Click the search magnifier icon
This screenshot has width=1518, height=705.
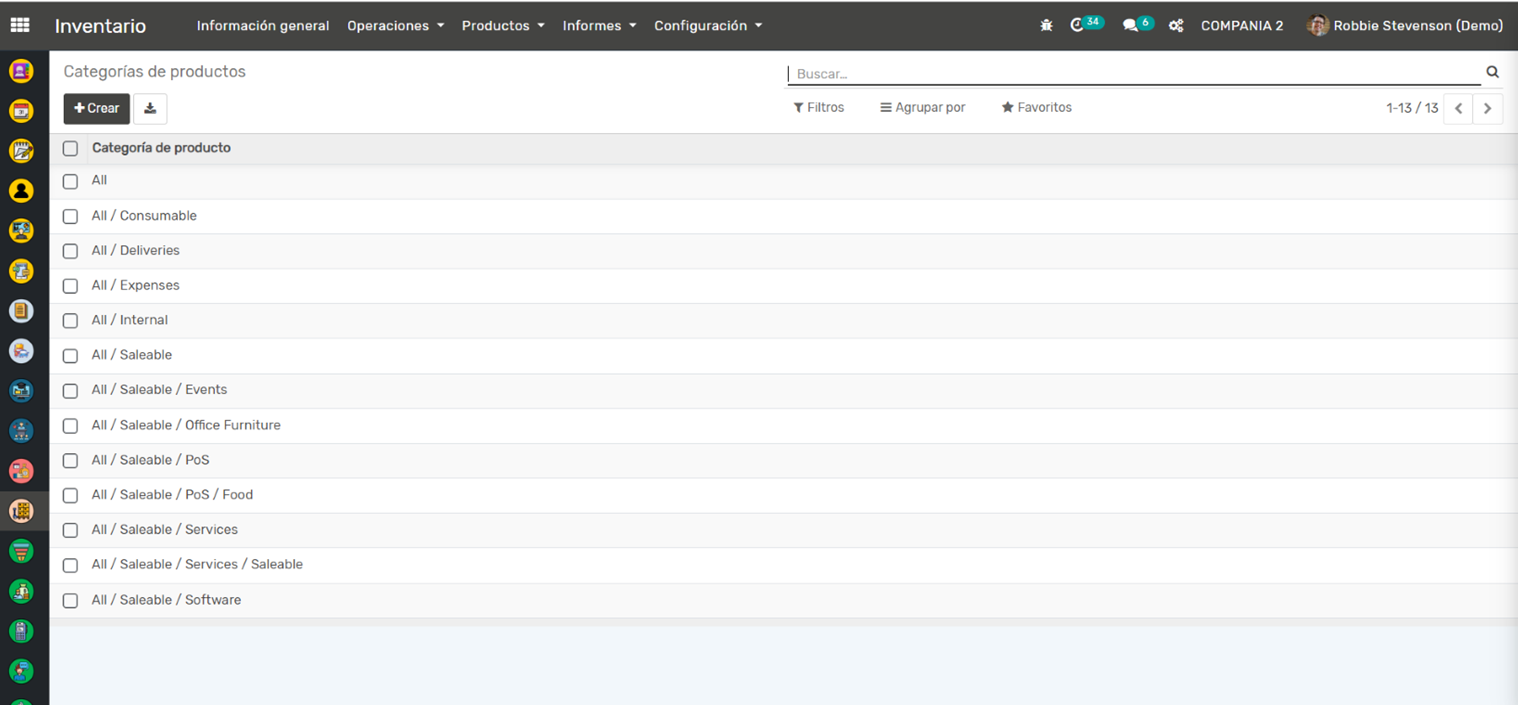tap(1492, 72)
